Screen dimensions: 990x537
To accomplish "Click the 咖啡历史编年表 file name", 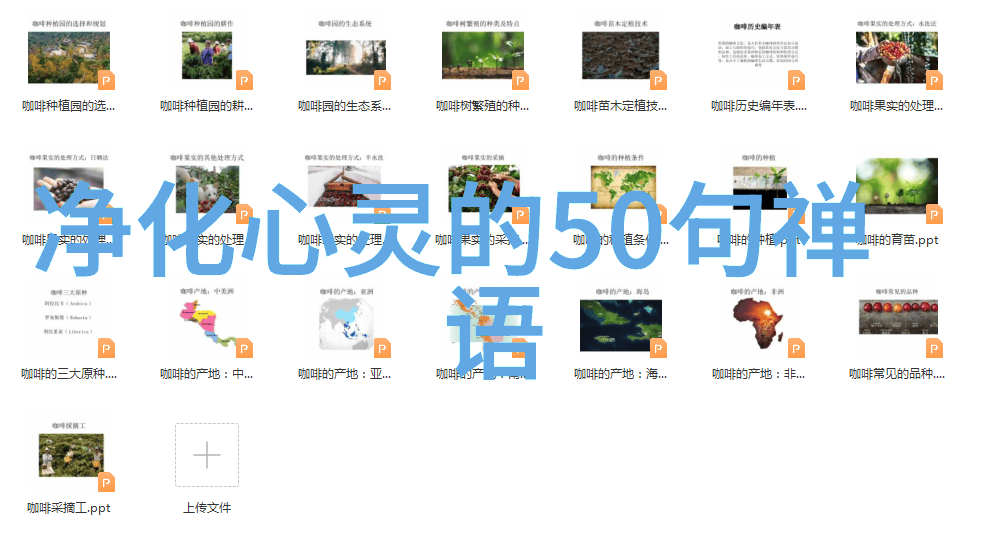I will coord(759,106).
